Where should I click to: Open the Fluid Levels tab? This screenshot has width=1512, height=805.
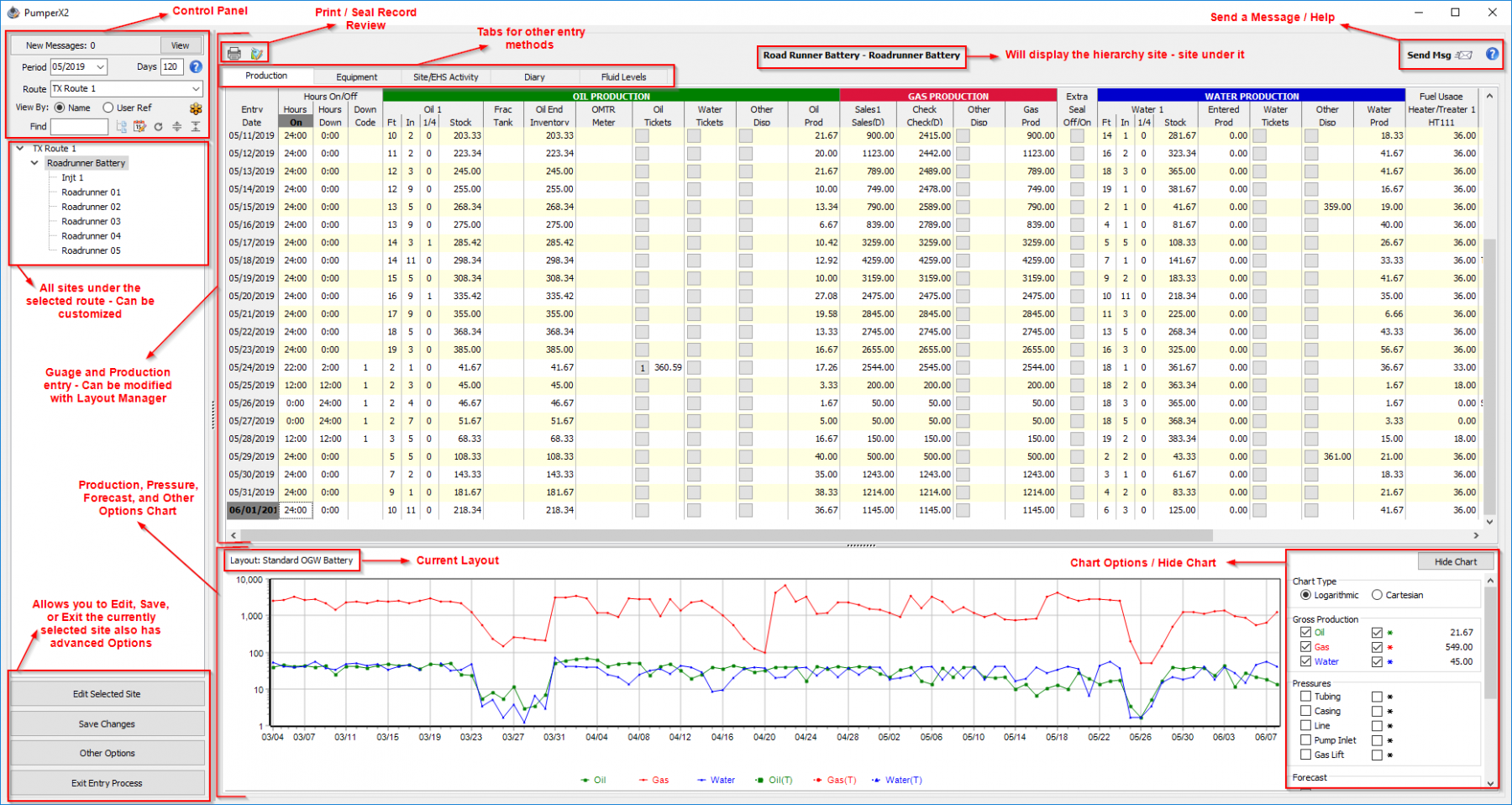625,76
